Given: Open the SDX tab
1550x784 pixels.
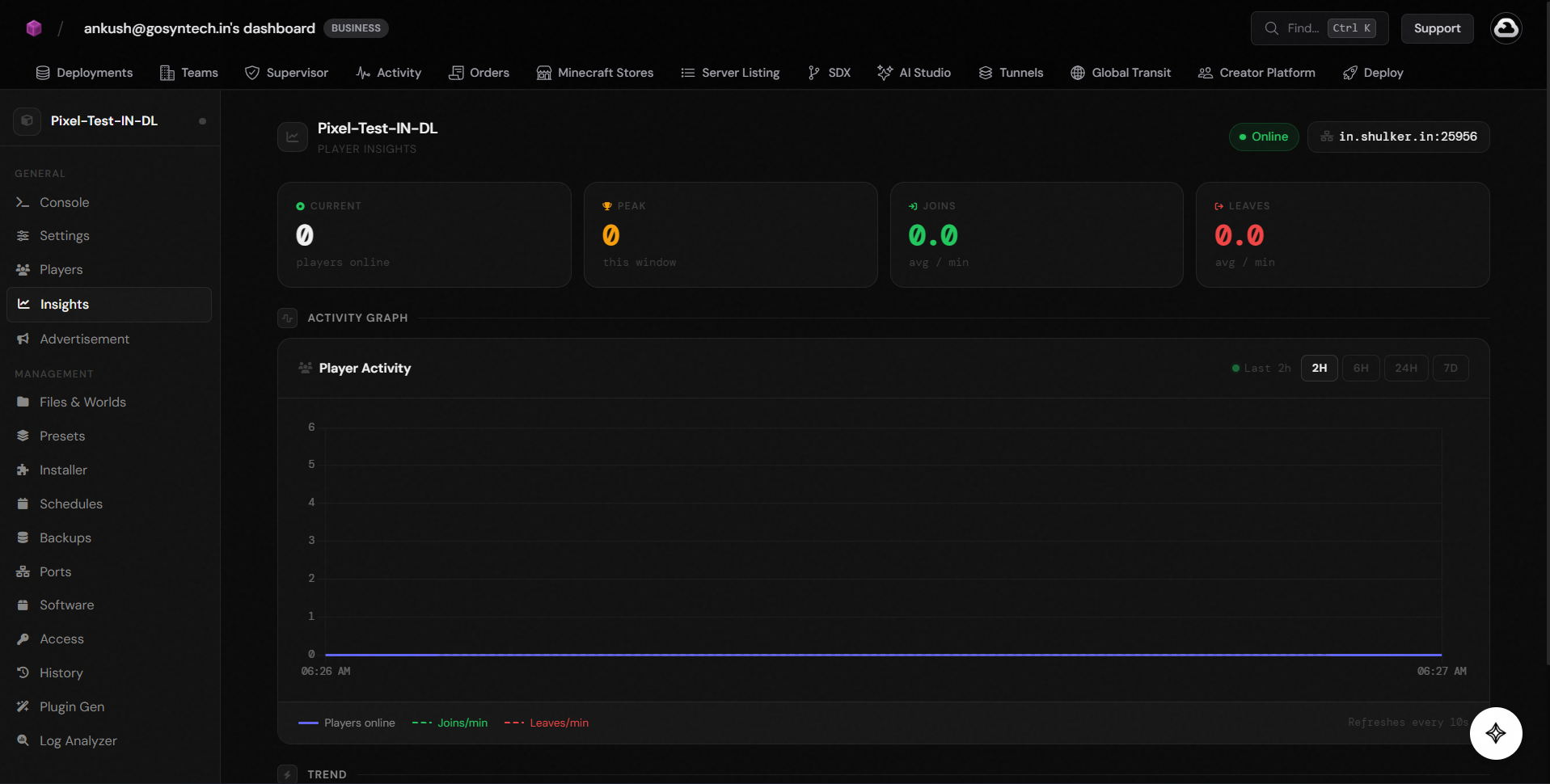Looking at the screenshot, I should coord(829,73).
